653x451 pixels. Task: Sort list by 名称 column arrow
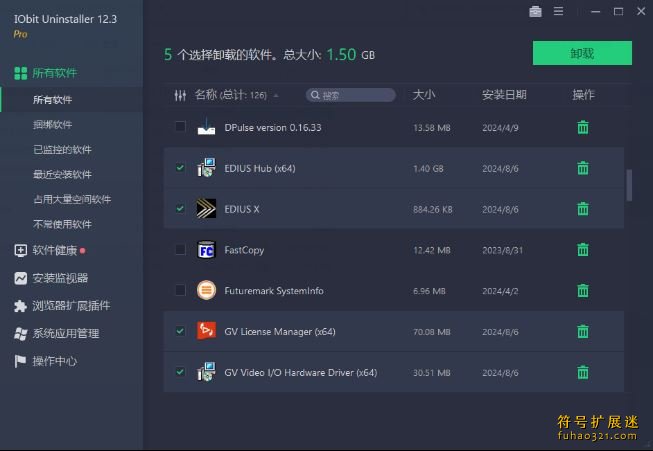(x=276, y=96)
